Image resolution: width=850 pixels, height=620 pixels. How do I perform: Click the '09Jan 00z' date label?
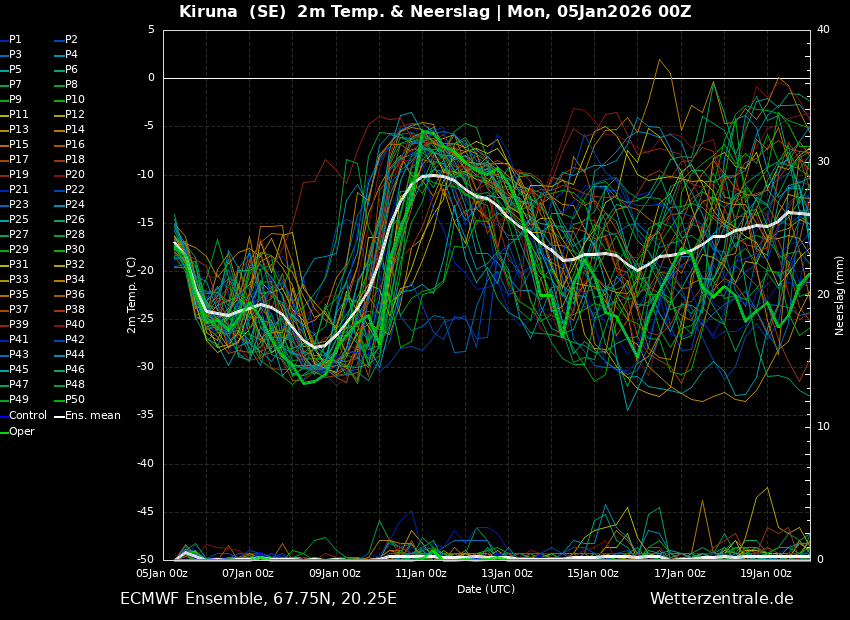coord(334,573)
